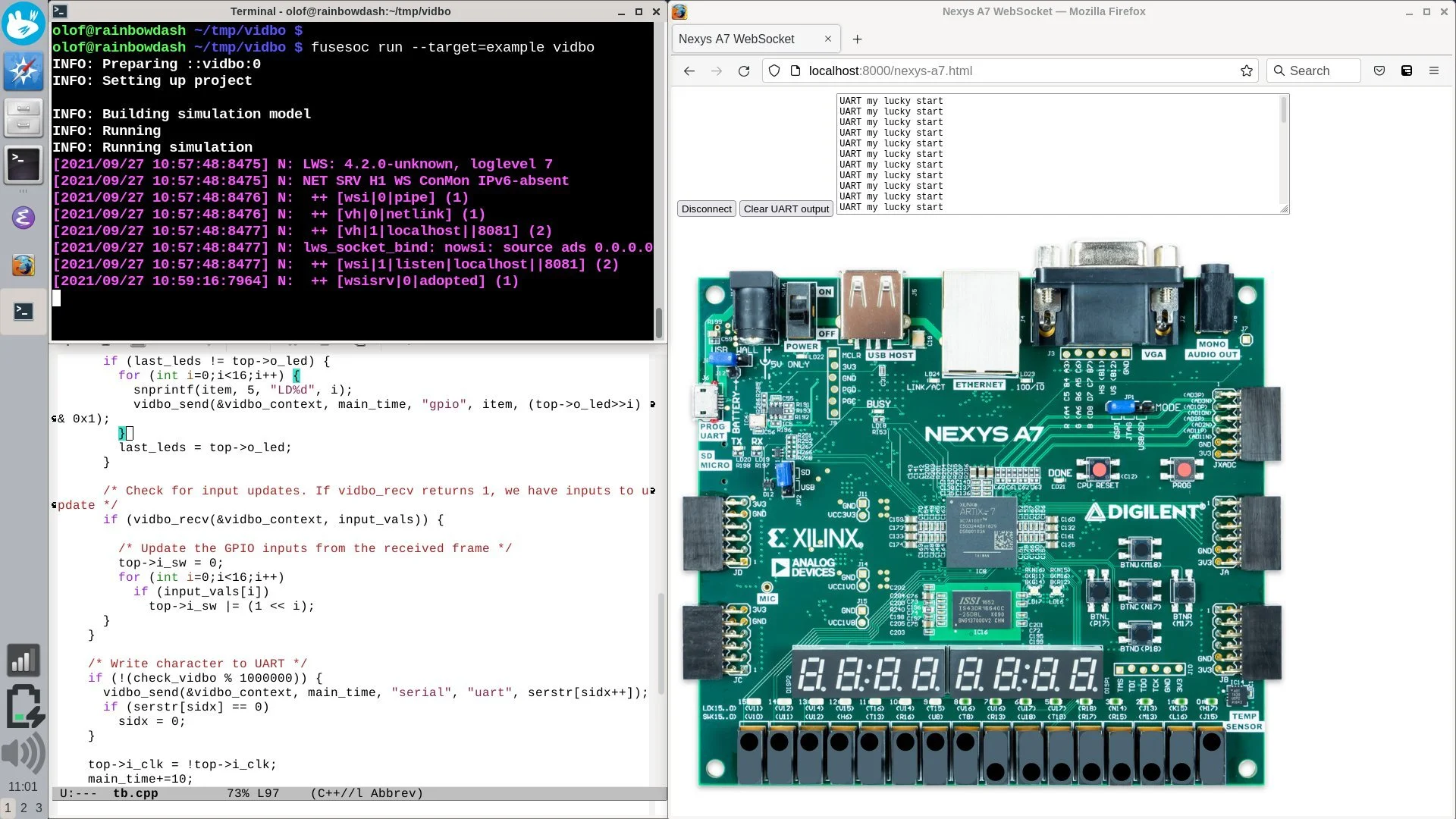Open the system monitor chart icon
This screenshot has height=819, width=1456.
point(24,660)
